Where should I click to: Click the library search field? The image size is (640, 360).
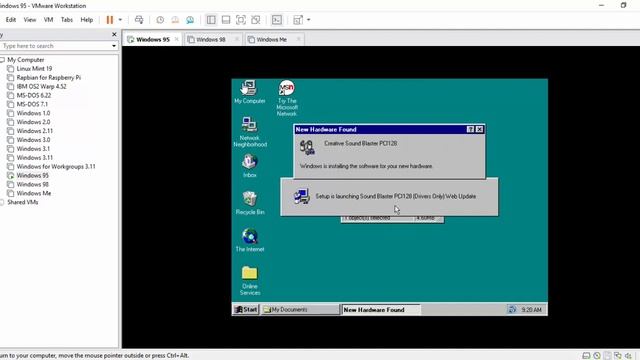(55, 46)
